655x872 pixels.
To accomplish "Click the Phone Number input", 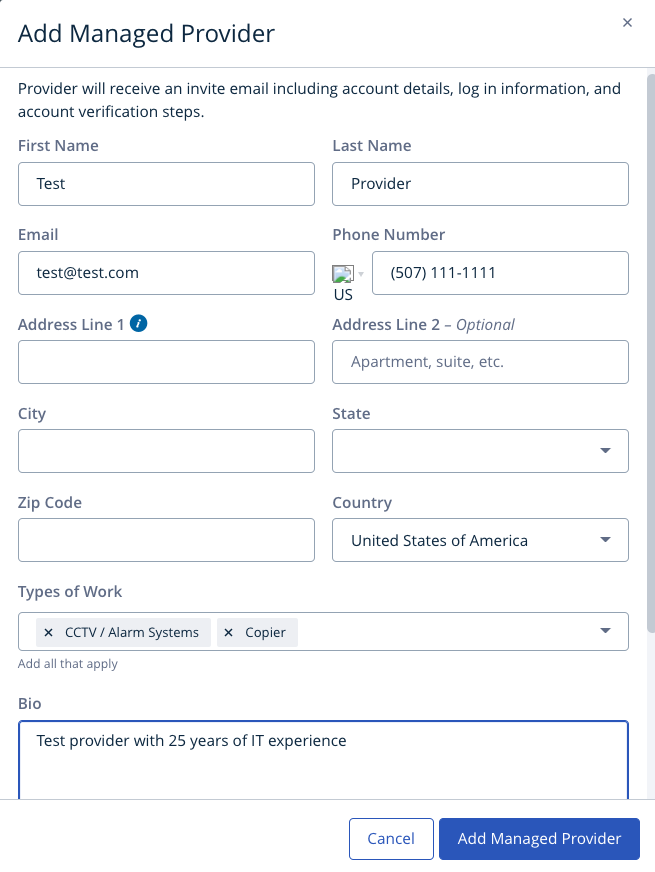I will pos(500,273).
